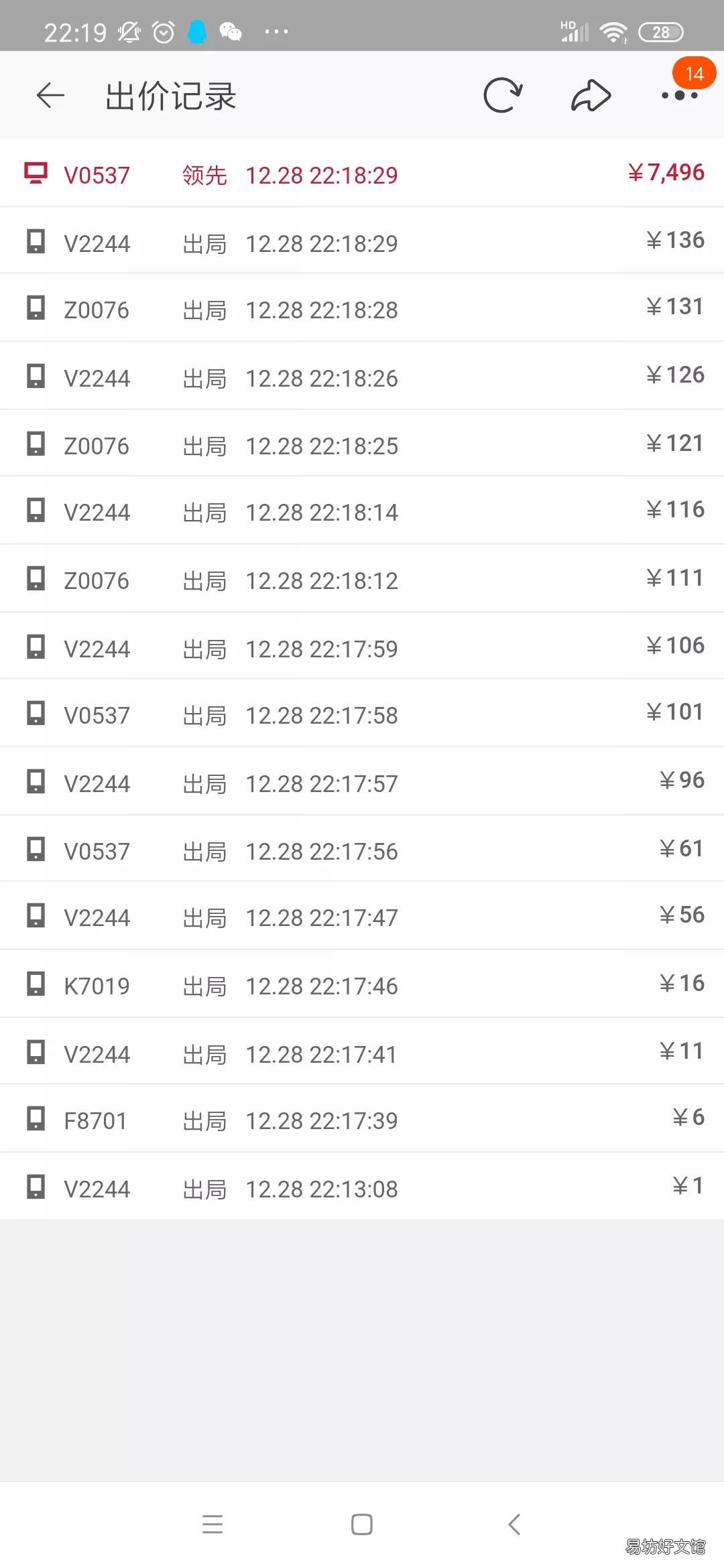Tap the share arrow icon
724x1568 pixels.
[x=591, y=95]
